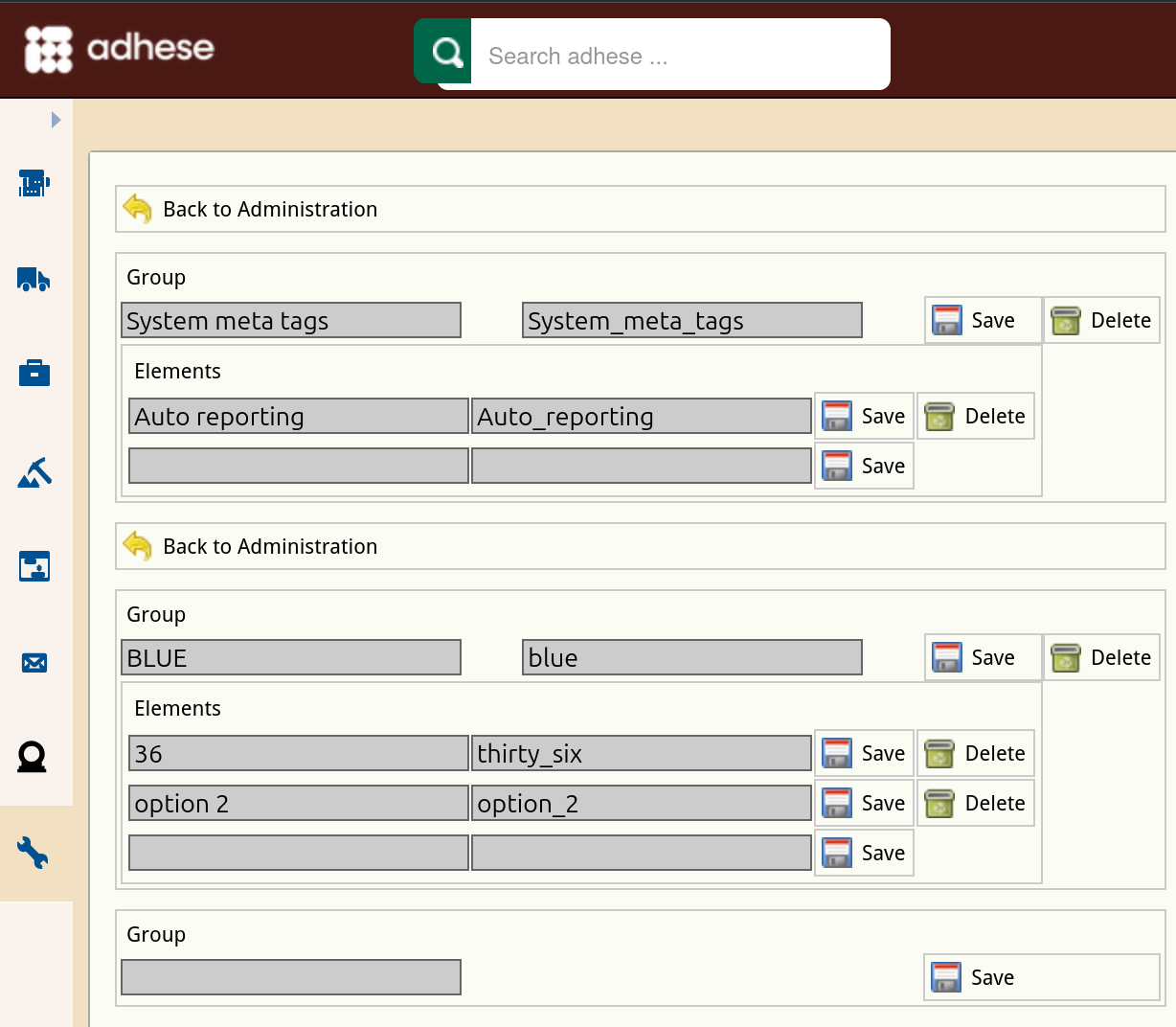Open the envelope mail sidebar icon
The height and width of the screenshot is (1027, 1176).
point(34,662)
